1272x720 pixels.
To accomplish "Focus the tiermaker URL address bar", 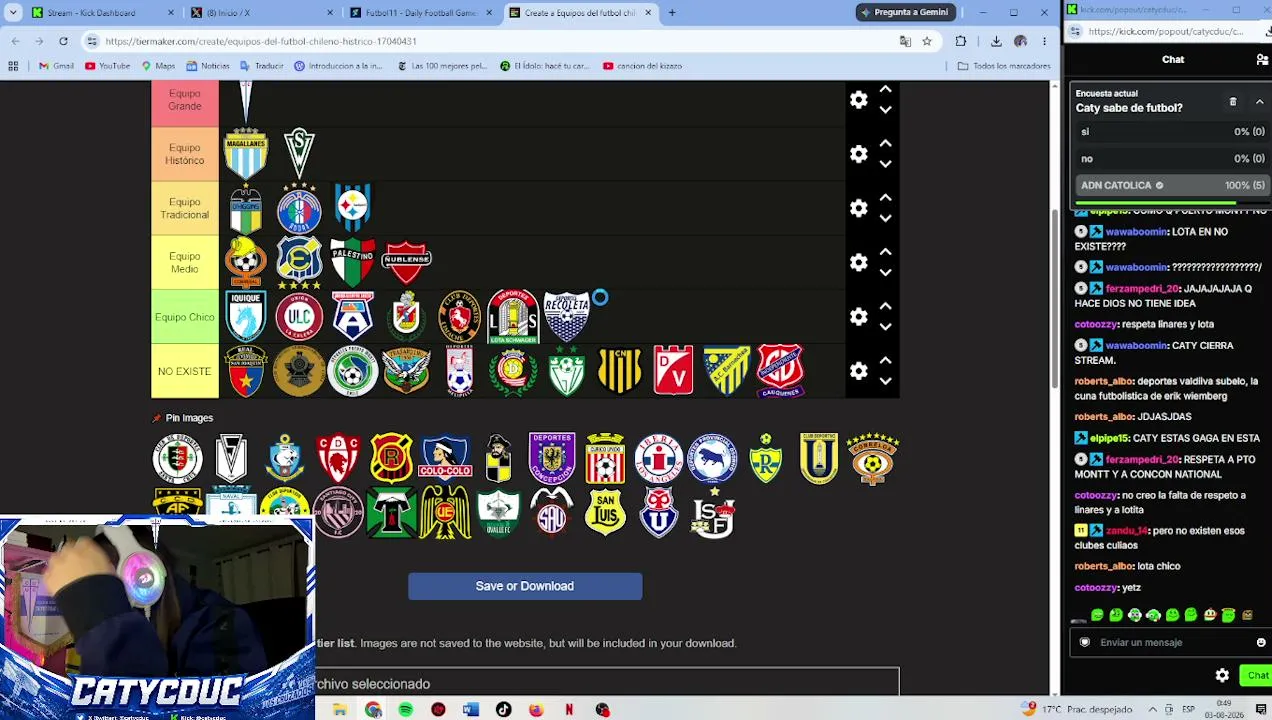I will click(490, 41).
